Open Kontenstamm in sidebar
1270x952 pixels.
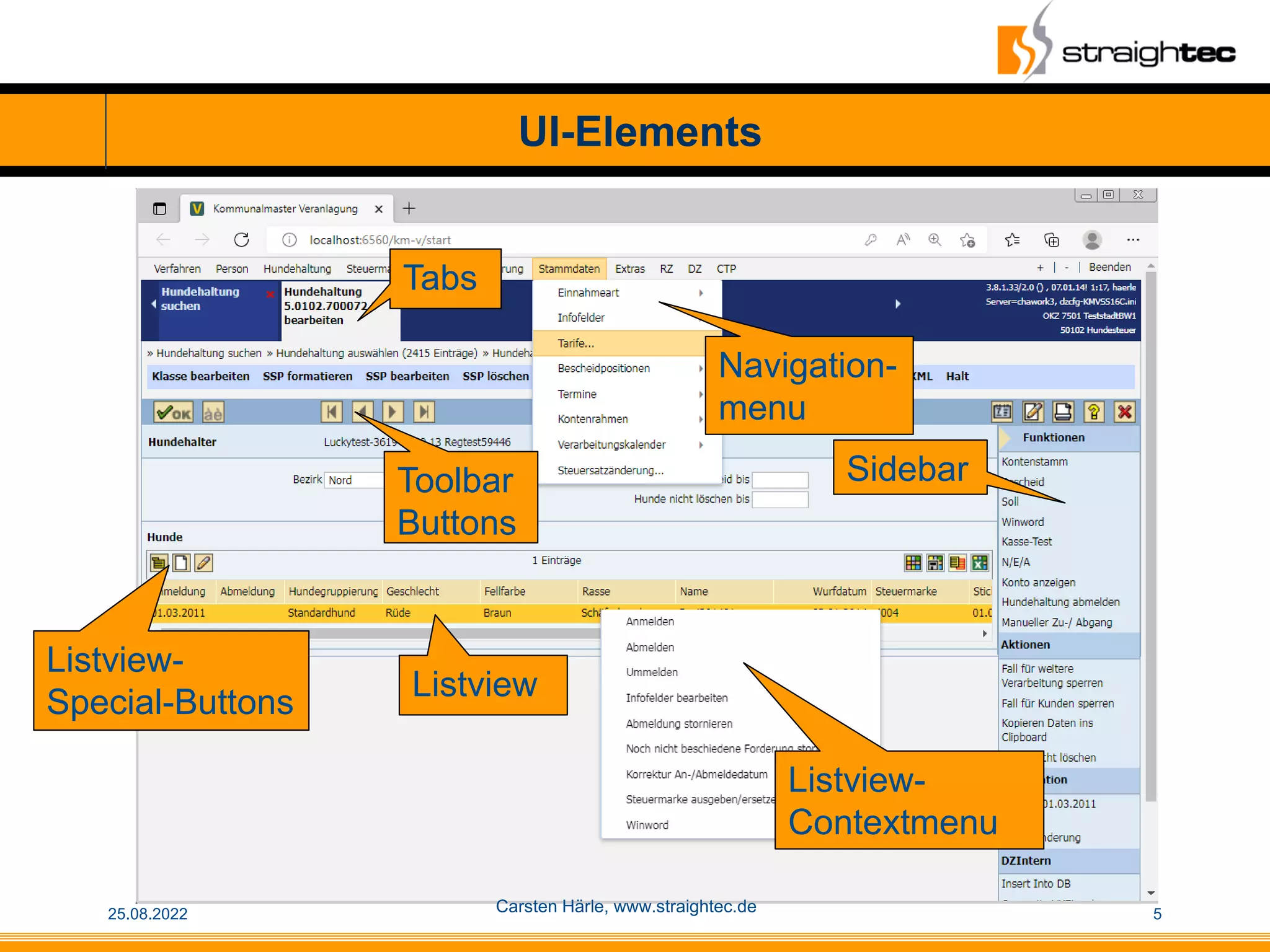coord(1034,462)
